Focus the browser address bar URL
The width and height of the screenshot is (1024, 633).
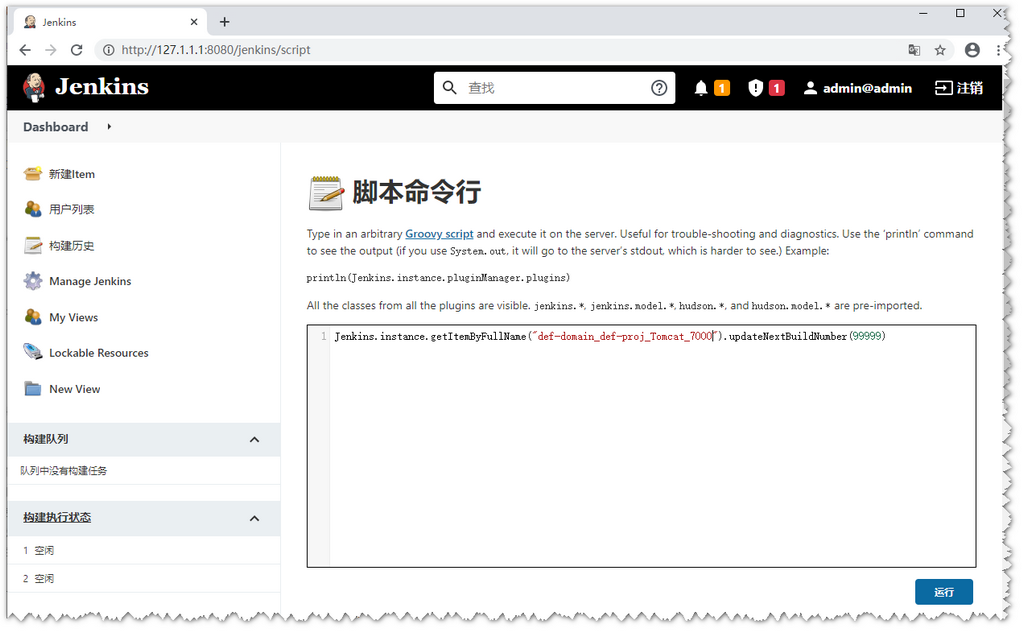tap(216, 50)
